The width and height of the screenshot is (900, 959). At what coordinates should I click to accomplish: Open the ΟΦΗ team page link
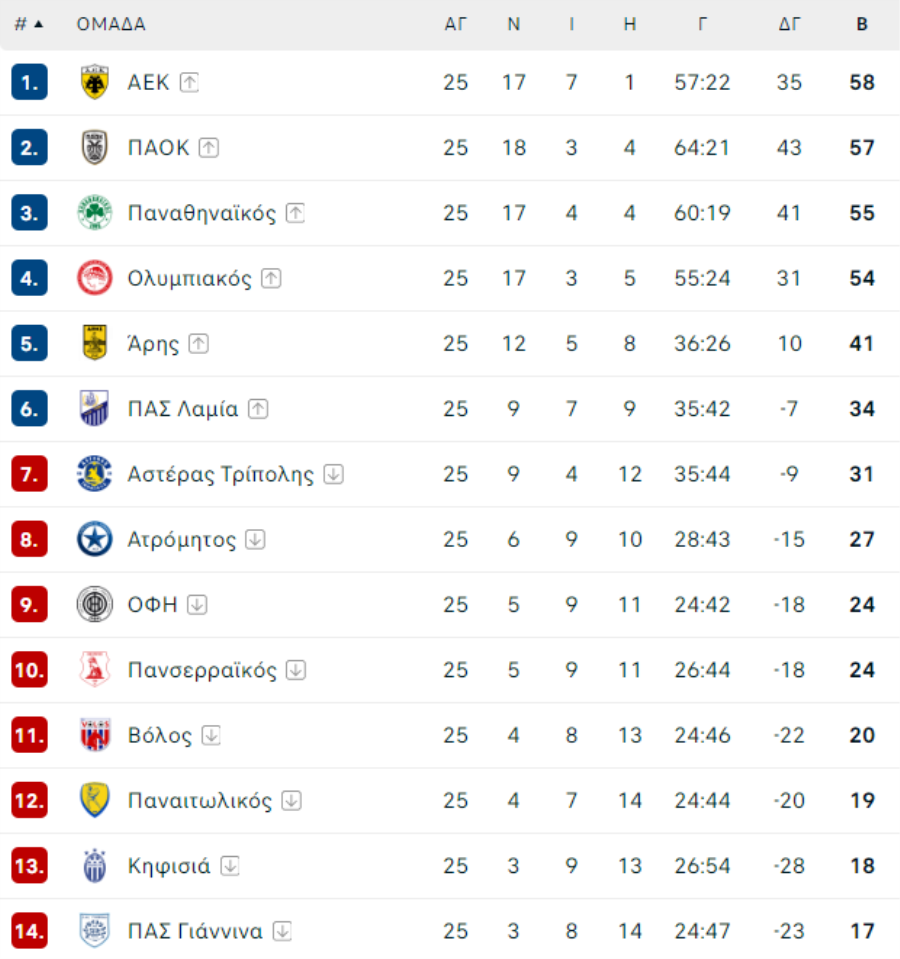[x=152, y=605]
